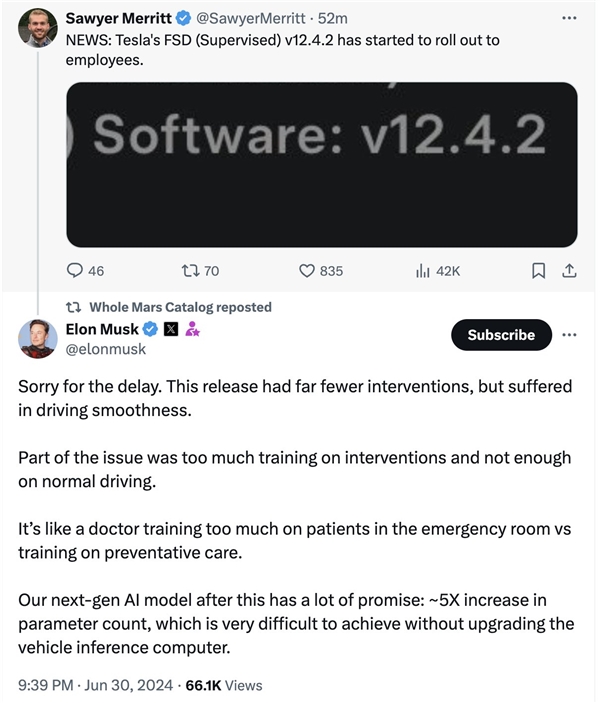Click the Whole Mars Catalog reposted label

pos(180,307)
